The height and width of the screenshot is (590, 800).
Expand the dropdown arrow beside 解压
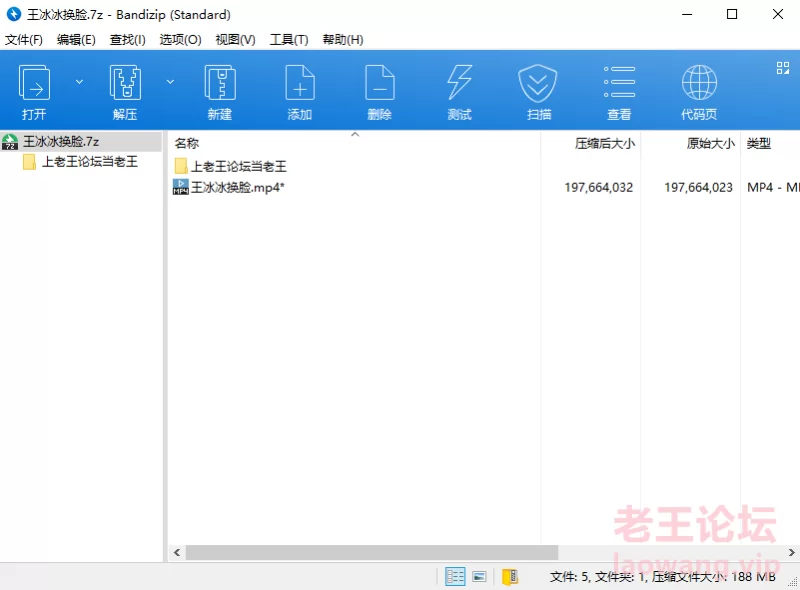[x=170, y=82]
